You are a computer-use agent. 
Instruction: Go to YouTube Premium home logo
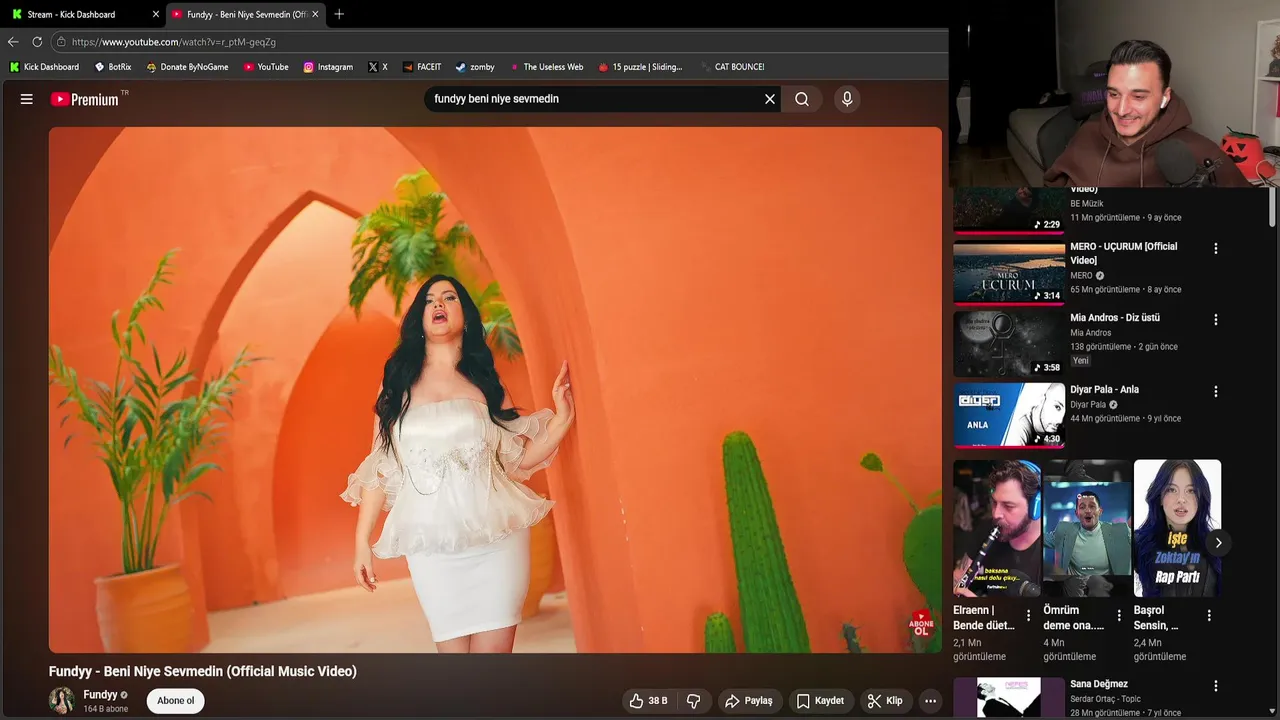(85, 99)
